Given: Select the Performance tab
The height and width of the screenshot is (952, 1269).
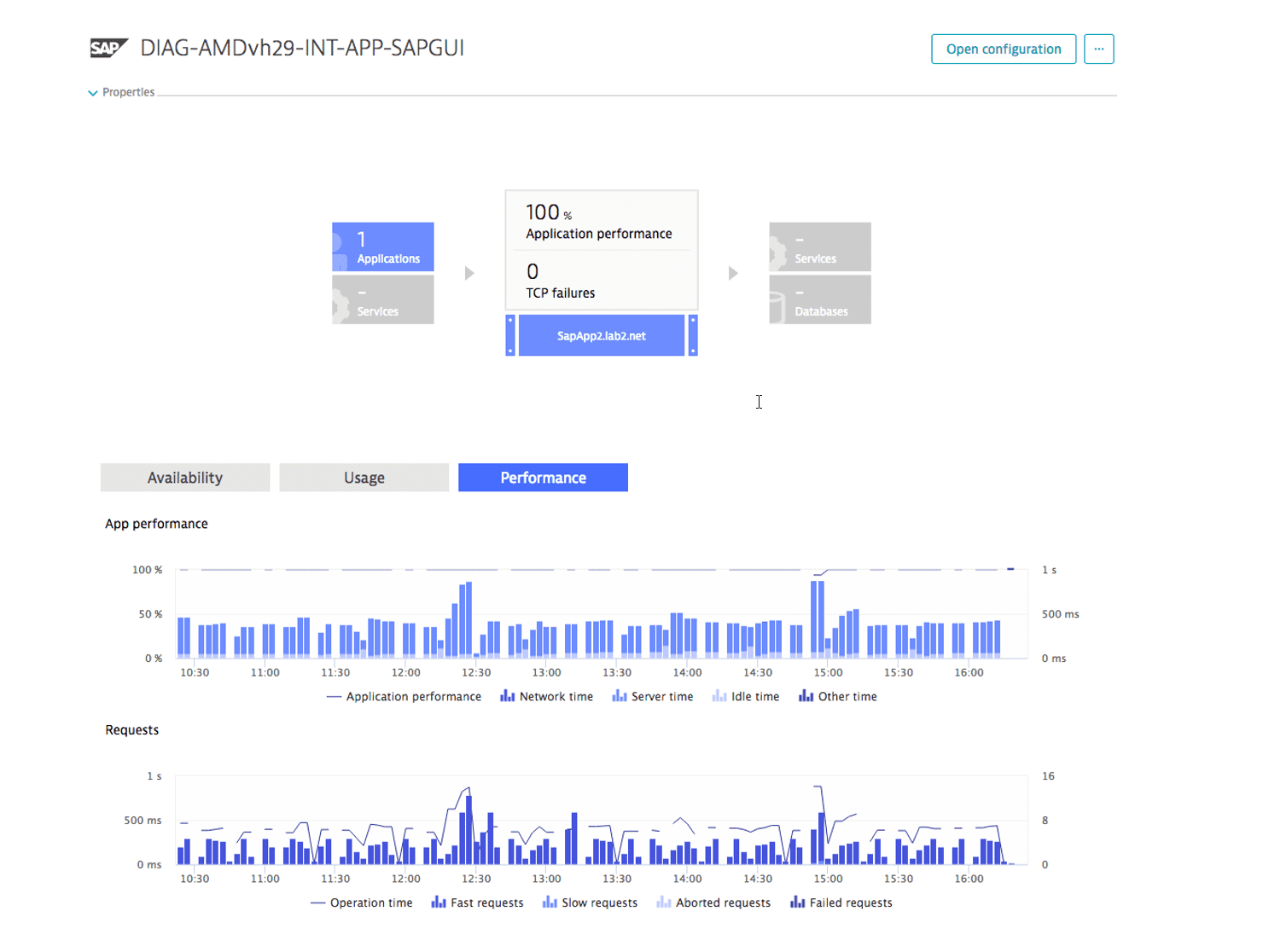Looking at the screenshot, I should [x=543, y=478].
